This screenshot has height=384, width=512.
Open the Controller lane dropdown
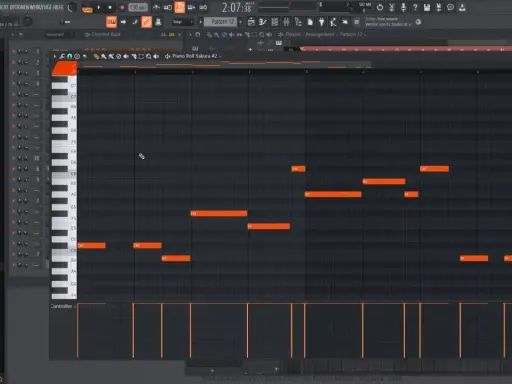[63, 306]
